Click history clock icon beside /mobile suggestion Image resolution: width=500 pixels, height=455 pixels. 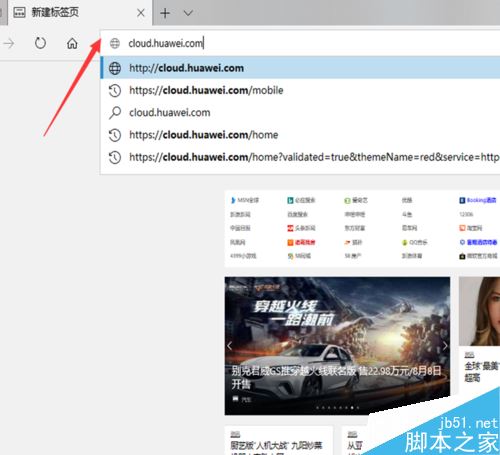(x=115, y=91)
